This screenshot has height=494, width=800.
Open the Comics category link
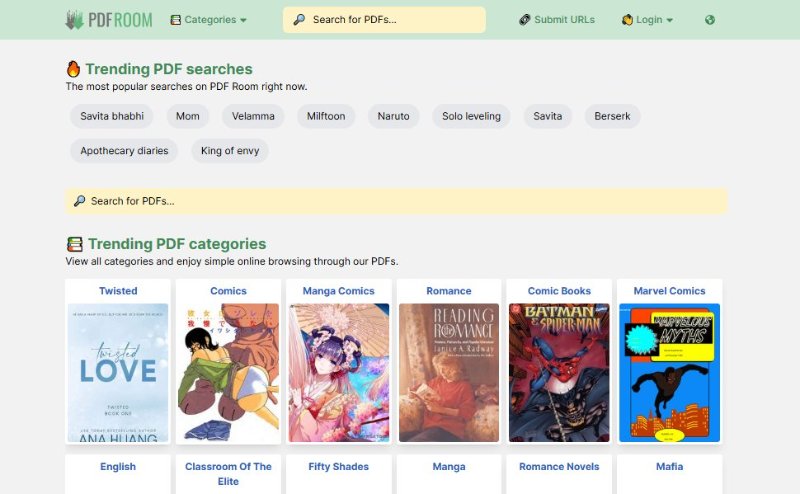point(228,291)
